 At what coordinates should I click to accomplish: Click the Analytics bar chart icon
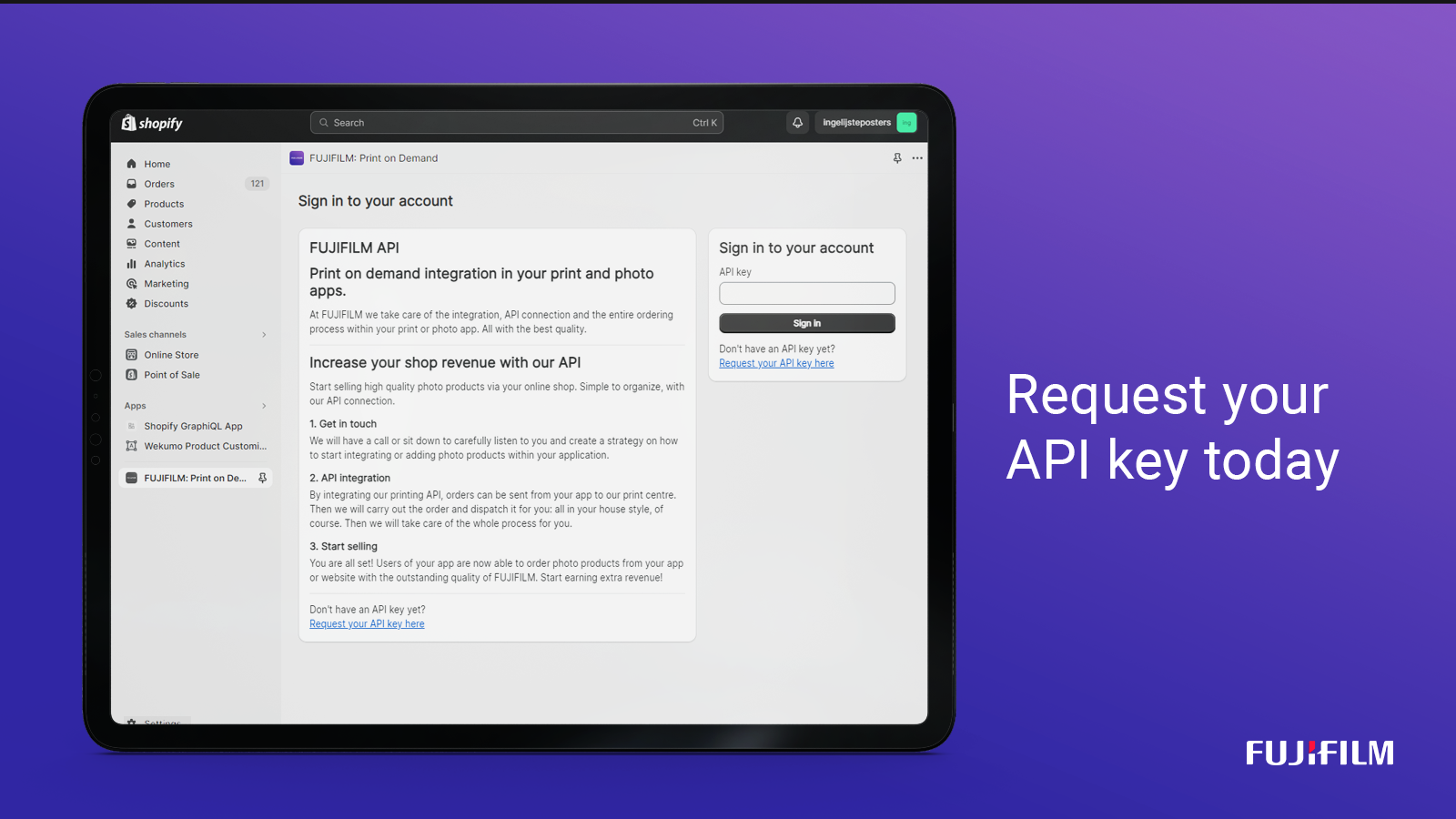(x=132, y=264)
